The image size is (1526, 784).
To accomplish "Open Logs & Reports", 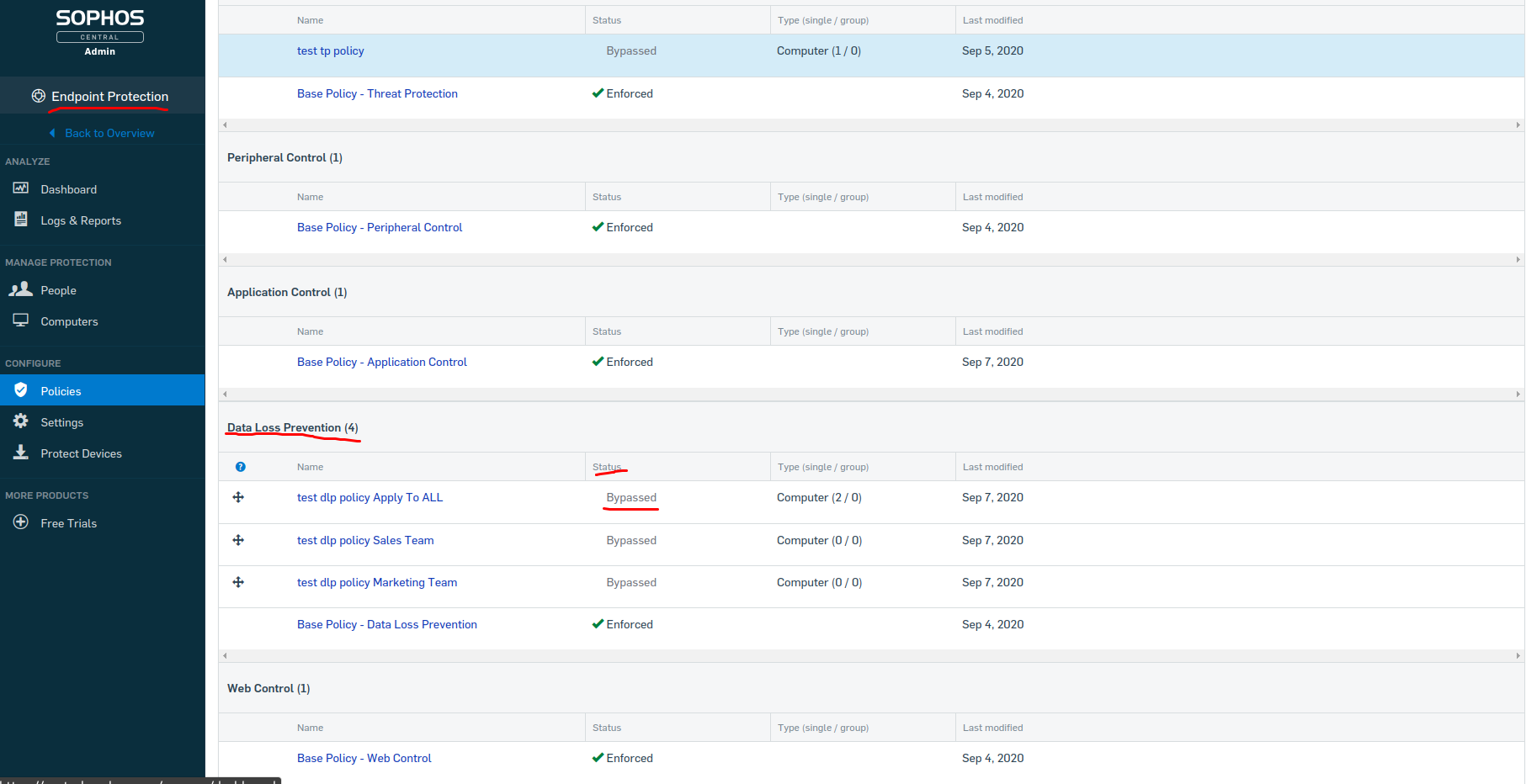I will [x=81, y=220].
